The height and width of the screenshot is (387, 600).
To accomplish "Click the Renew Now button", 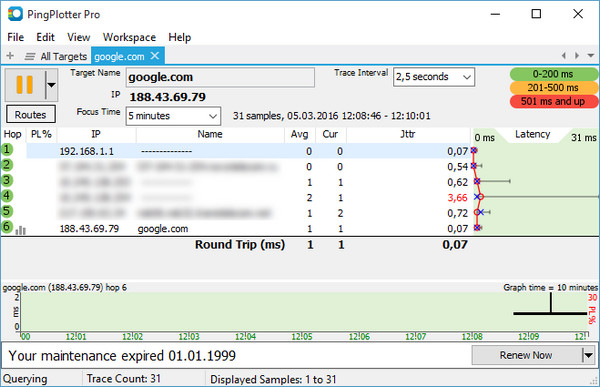I will click(527, 356).
